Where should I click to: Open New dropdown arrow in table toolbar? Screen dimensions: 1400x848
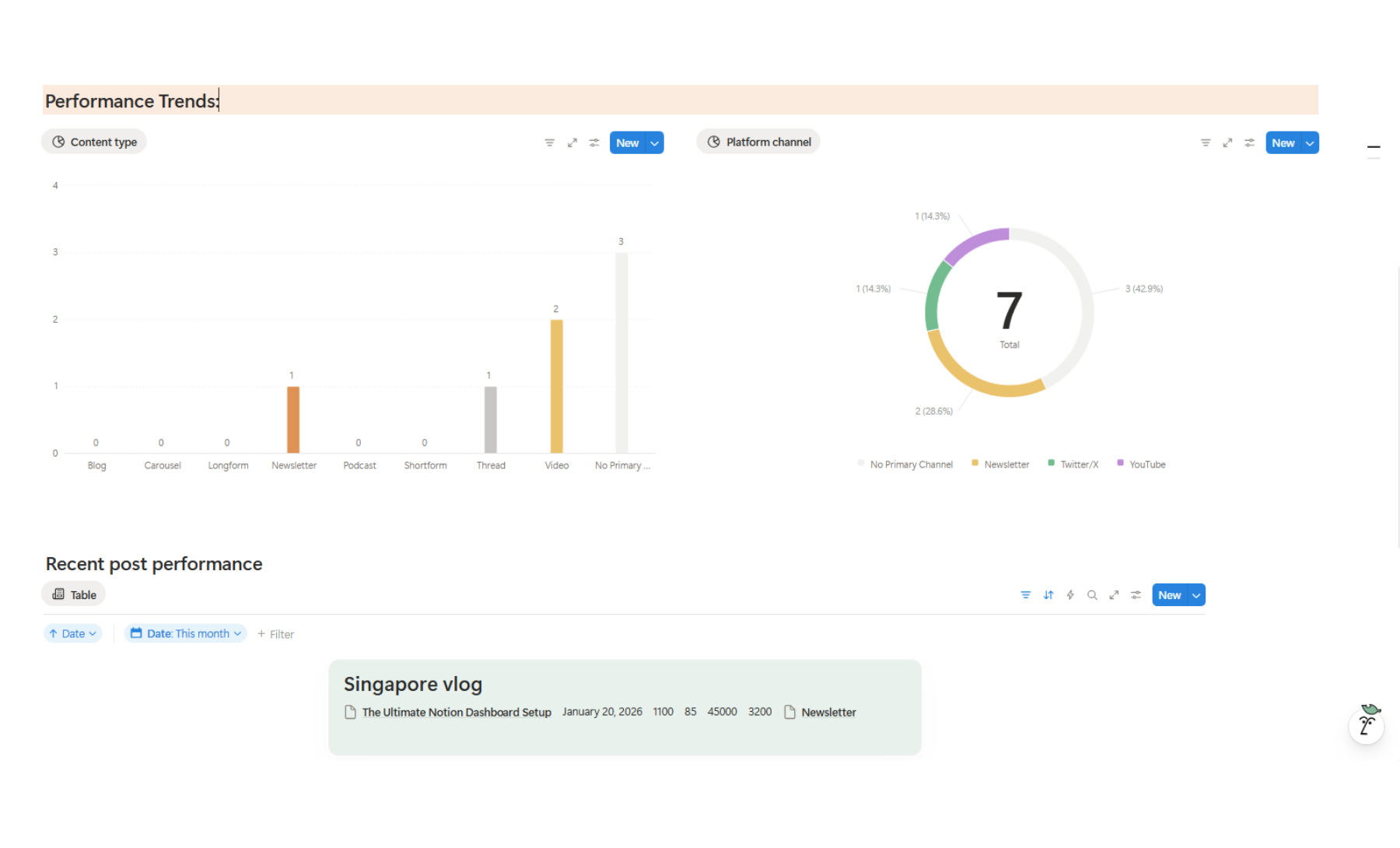point(1197,595)
